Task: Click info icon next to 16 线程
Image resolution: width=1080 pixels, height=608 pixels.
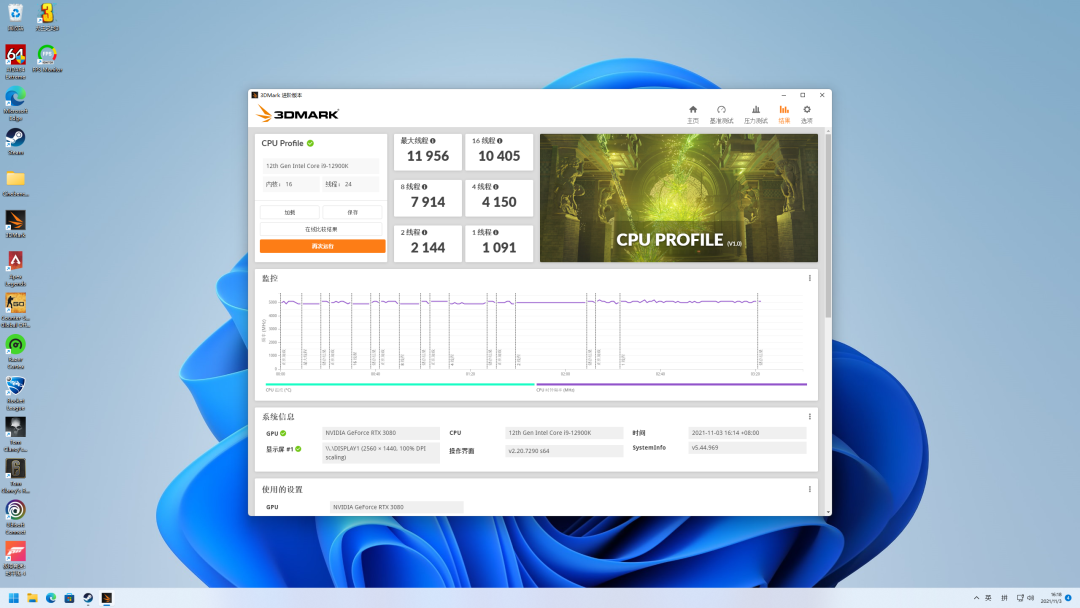Action: tap(499, 140)
